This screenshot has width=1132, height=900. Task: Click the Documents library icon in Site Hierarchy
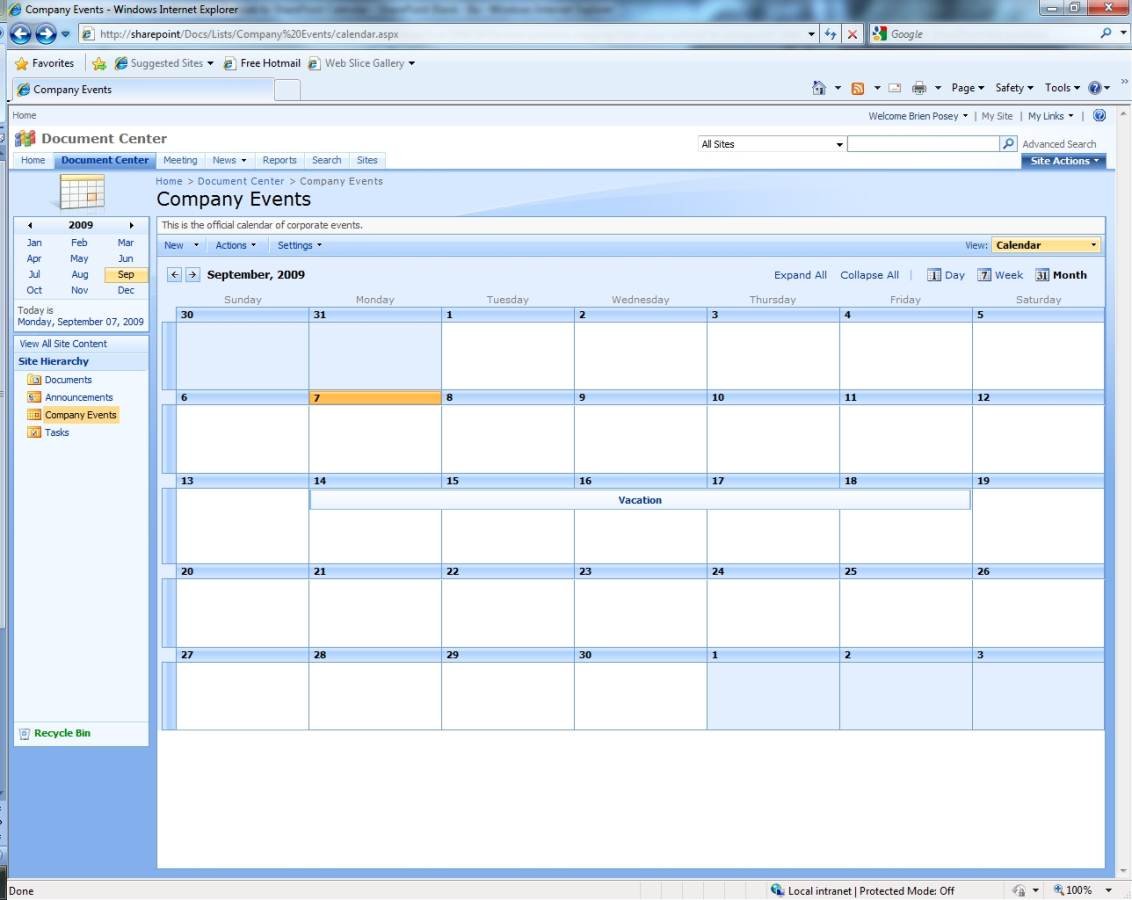pos(34,380)
